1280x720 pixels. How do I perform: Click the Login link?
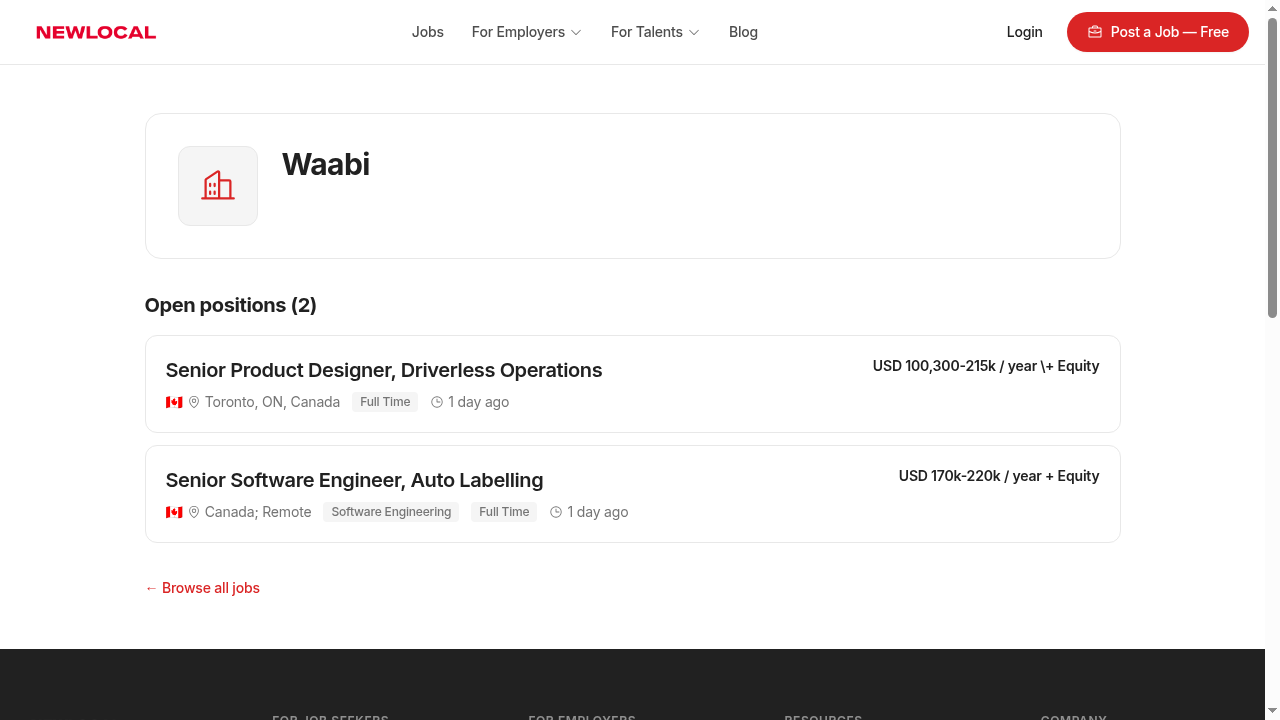click(x=1024, y=32)
